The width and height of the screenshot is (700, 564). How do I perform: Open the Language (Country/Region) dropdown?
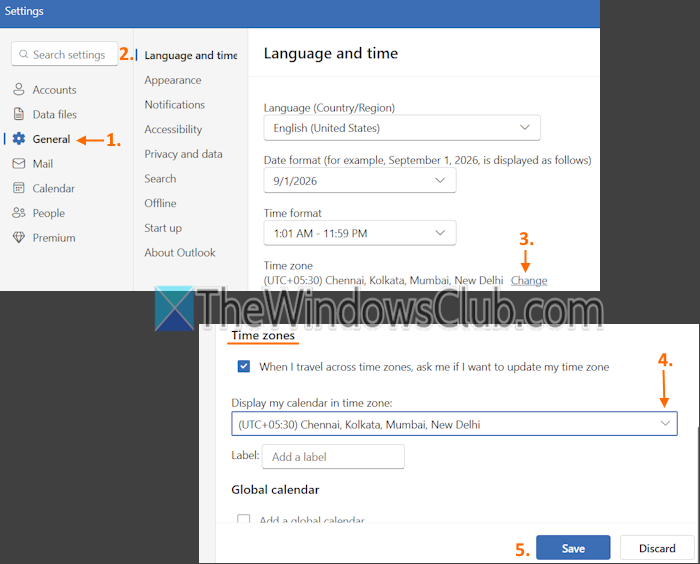402,128
